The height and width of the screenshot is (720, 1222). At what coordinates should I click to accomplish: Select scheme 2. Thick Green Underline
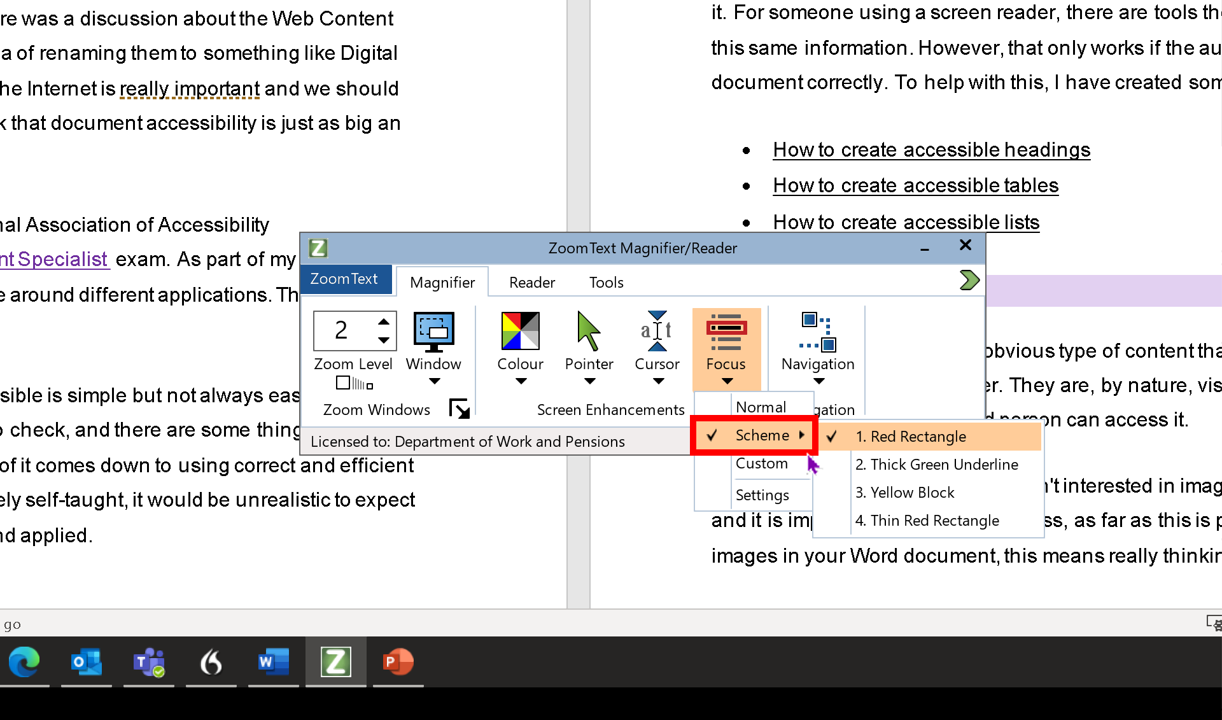[929, 464]
